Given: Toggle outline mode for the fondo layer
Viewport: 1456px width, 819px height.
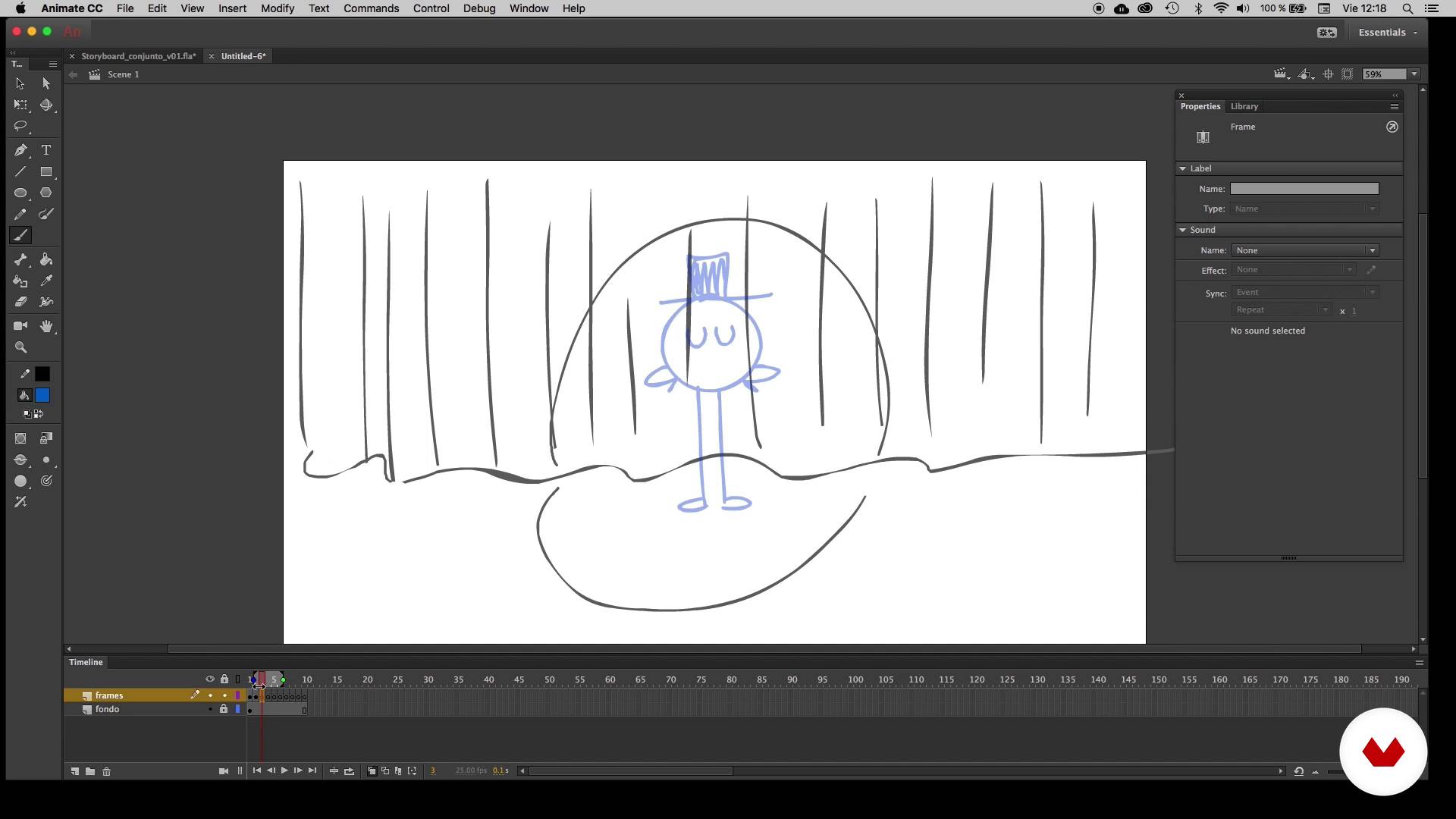Looking at the screenshot, I should 237,709.
